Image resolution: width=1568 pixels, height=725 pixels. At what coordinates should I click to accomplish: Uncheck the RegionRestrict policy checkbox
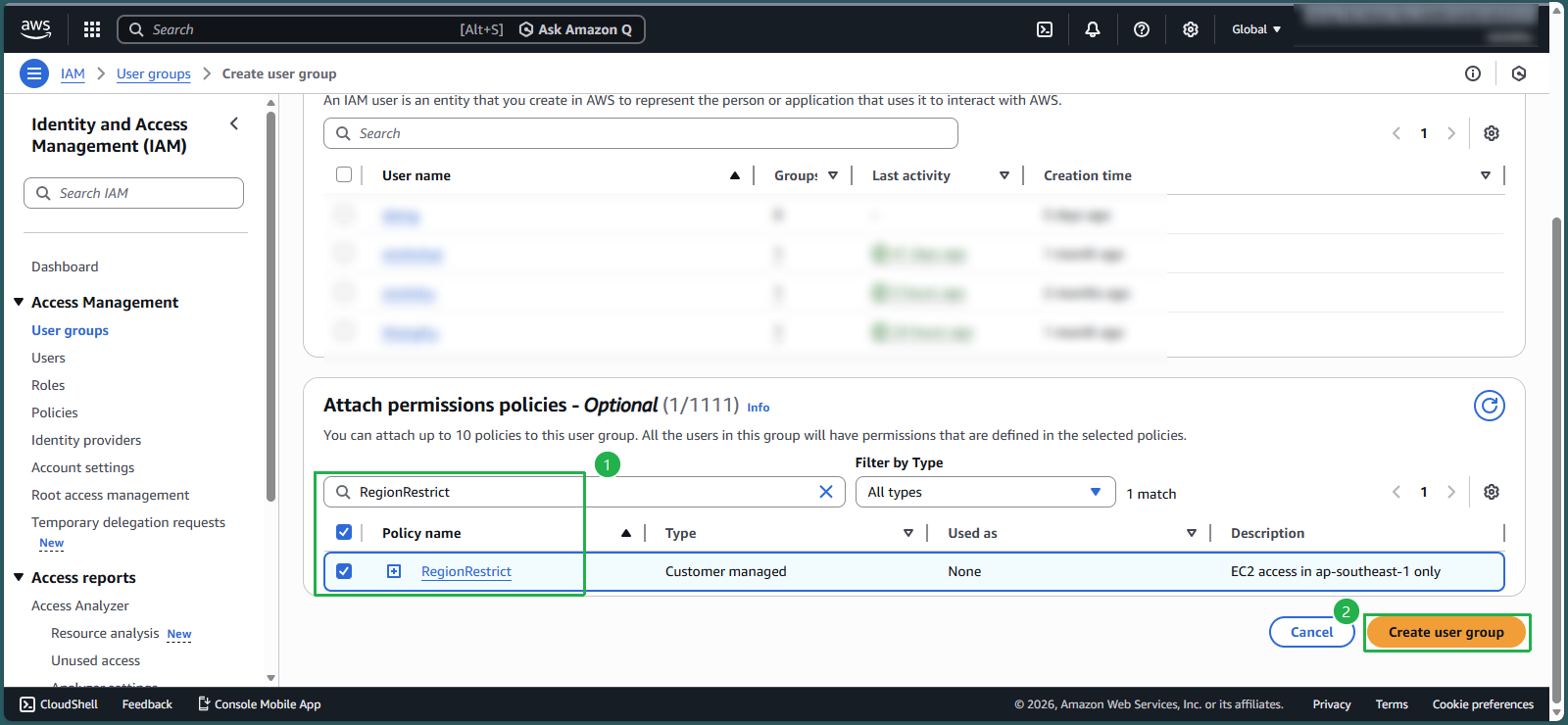tap(344, 571)
